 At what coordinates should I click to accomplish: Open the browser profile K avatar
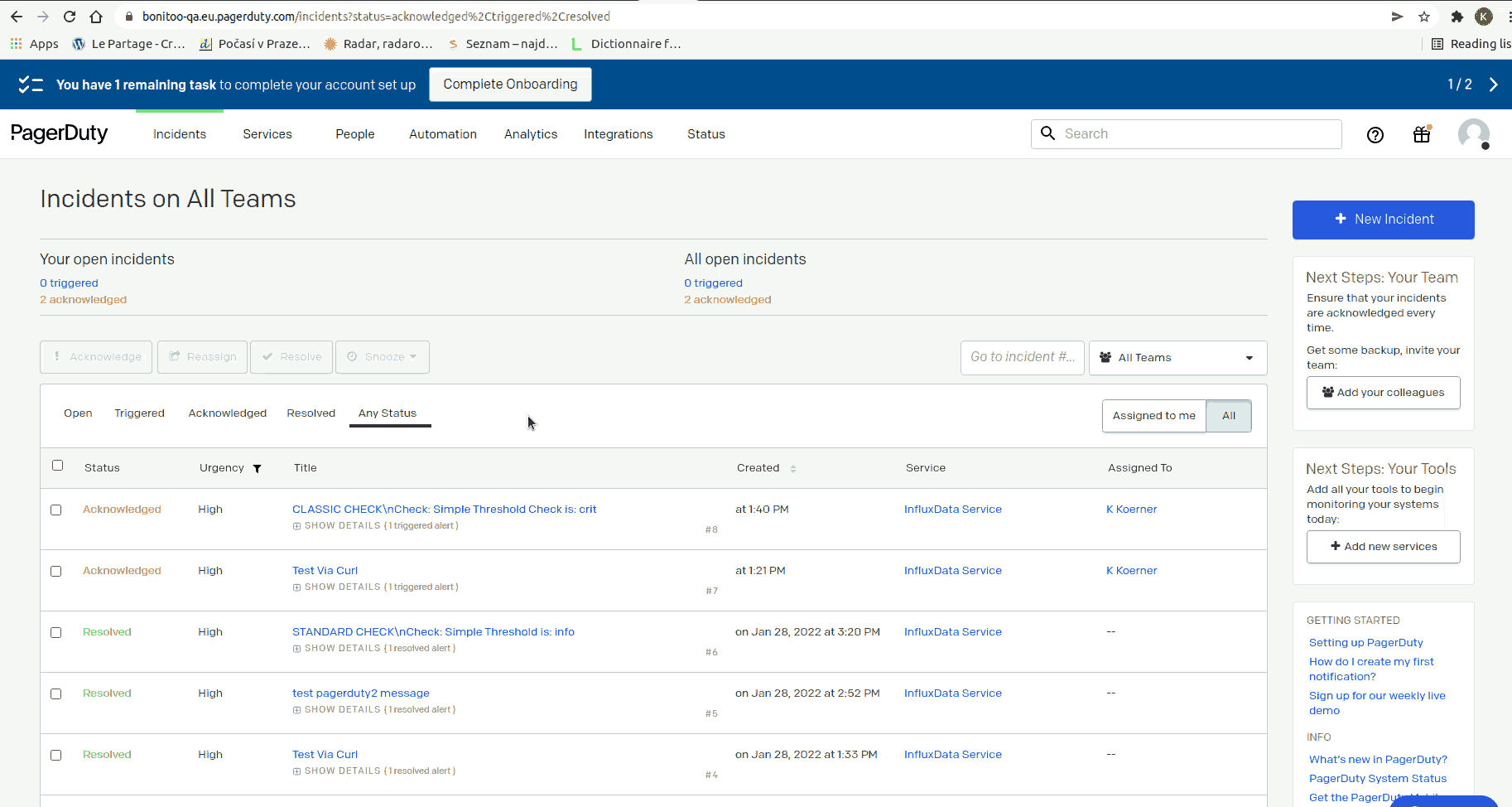point(1484,17)
